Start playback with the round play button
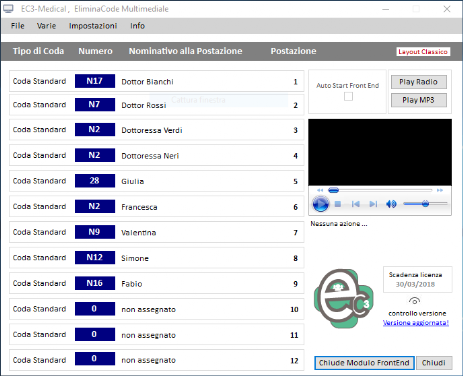463x376 pixels. point(321,204)
